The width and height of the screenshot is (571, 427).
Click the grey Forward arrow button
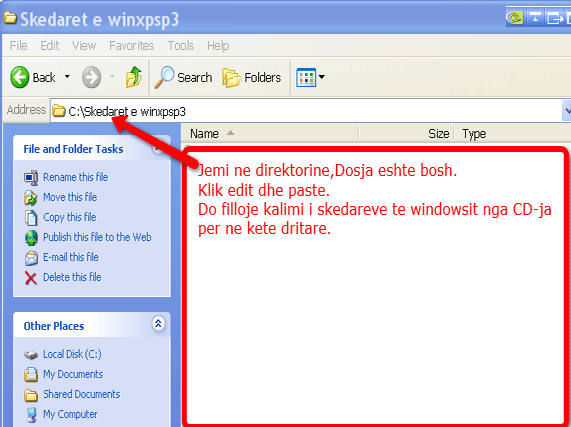(91, 77)
